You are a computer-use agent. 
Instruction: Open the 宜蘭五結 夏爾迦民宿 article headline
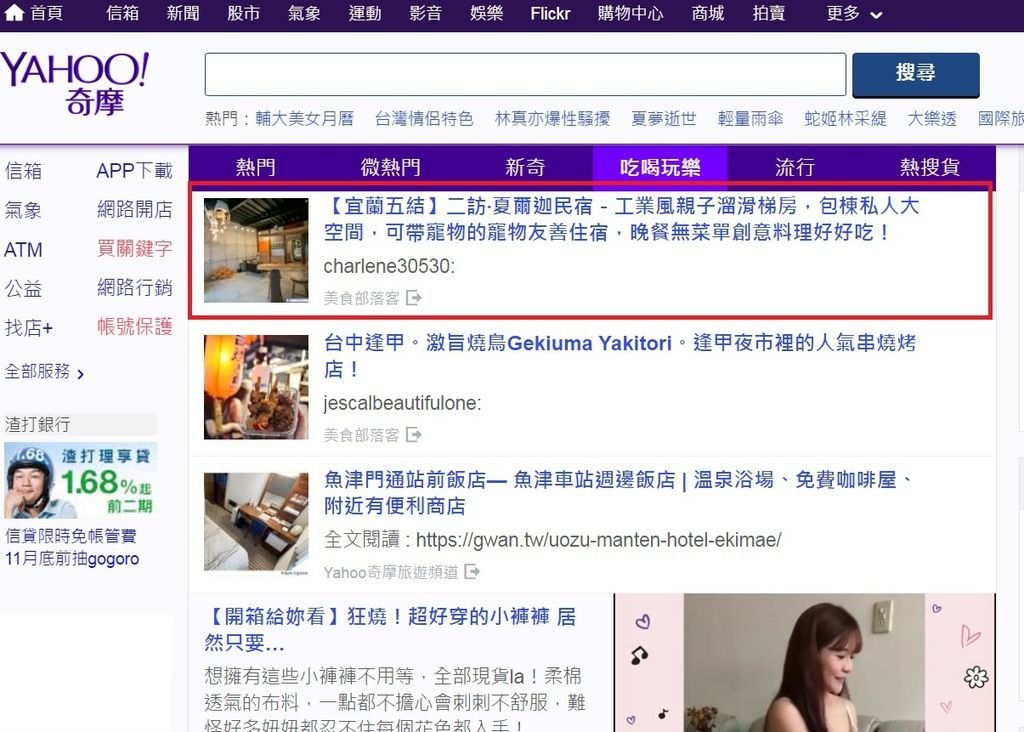click(621, 219)
